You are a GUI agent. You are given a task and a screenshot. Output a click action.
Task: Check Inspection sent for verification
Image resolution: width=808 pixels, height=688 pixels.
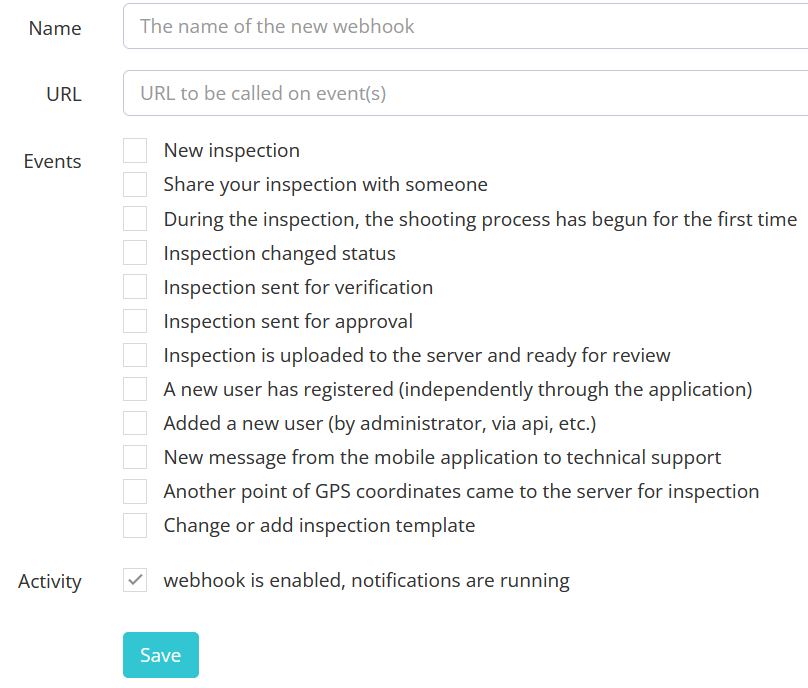pyautogui.click(x=135, y=287)
